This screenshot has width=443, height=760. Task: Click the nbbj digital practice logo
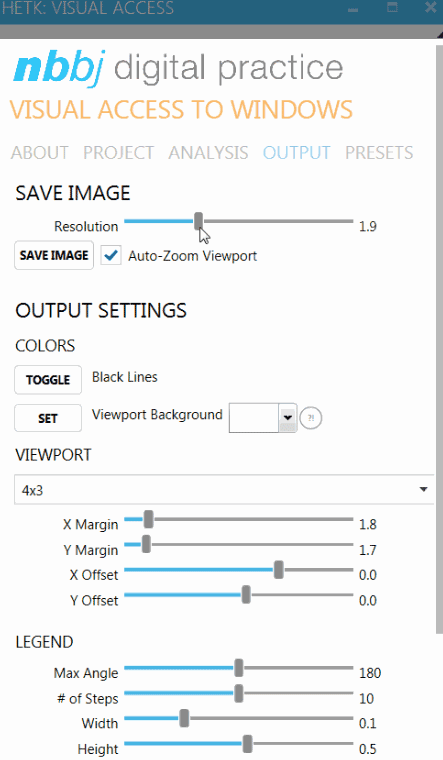tap(178, 68)
